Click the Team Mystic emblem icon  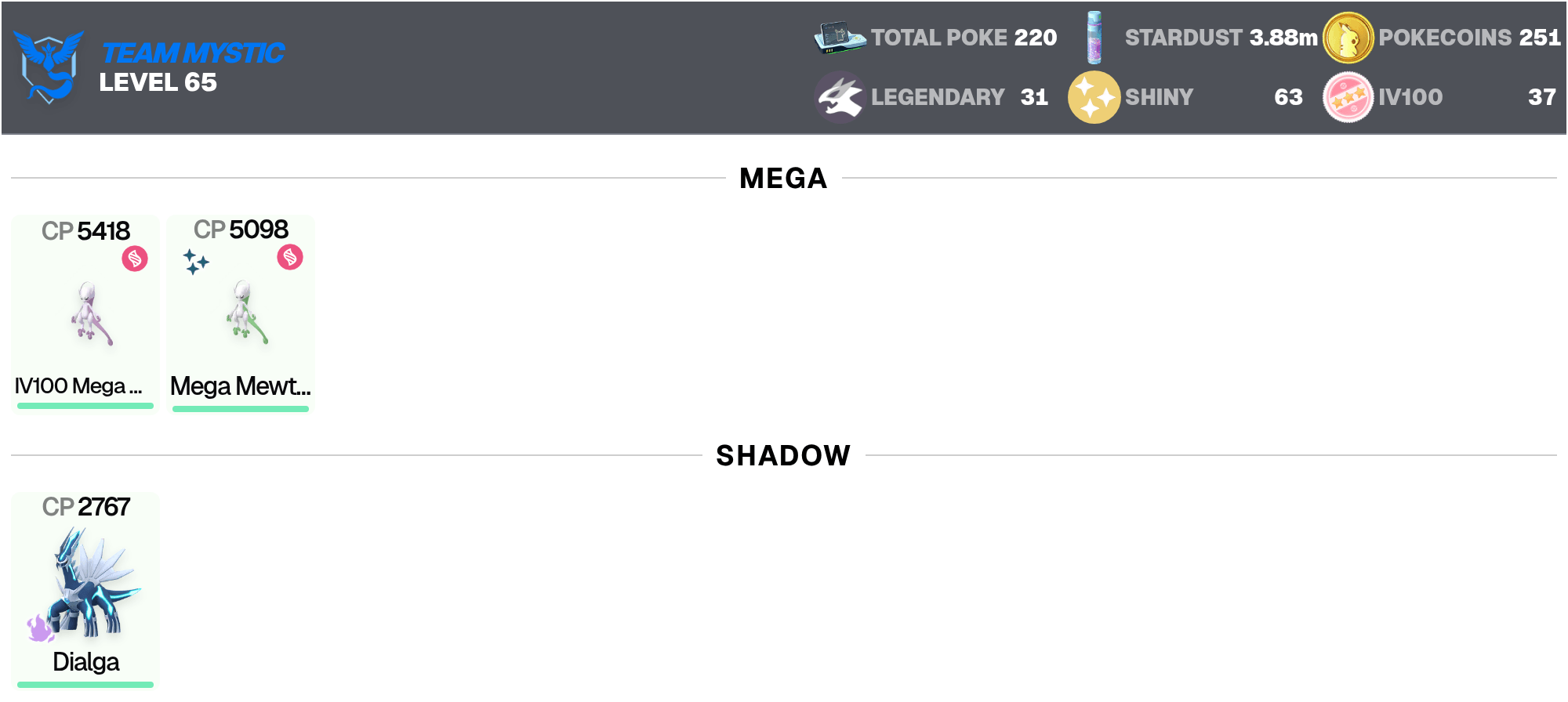click(x=49, y=67)
